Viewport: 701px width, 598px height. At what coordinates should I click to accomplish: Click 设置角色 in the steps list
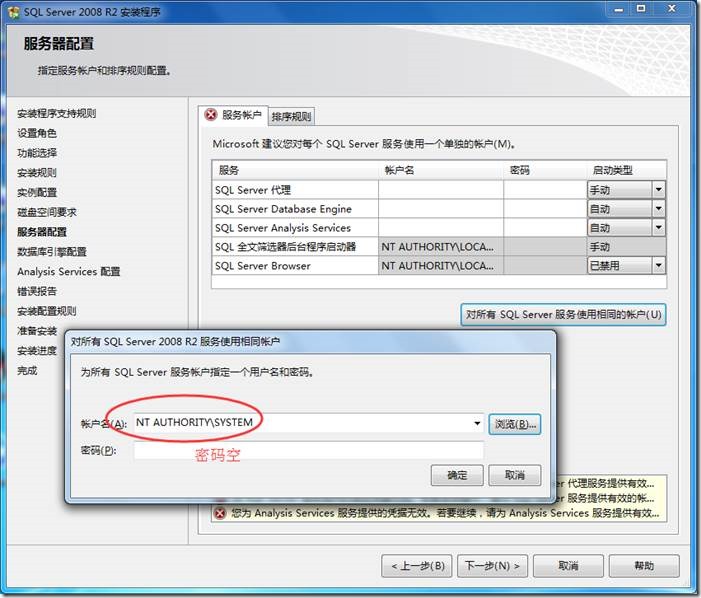pyautogui.click(x=37, y=133)
